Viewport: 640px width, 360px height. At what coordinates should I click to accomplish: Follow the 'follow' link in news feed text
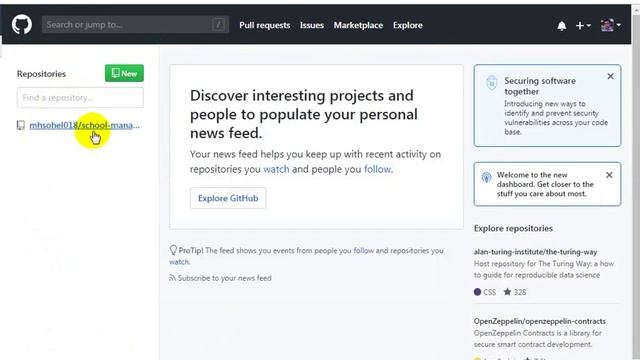tap(377, 169)
